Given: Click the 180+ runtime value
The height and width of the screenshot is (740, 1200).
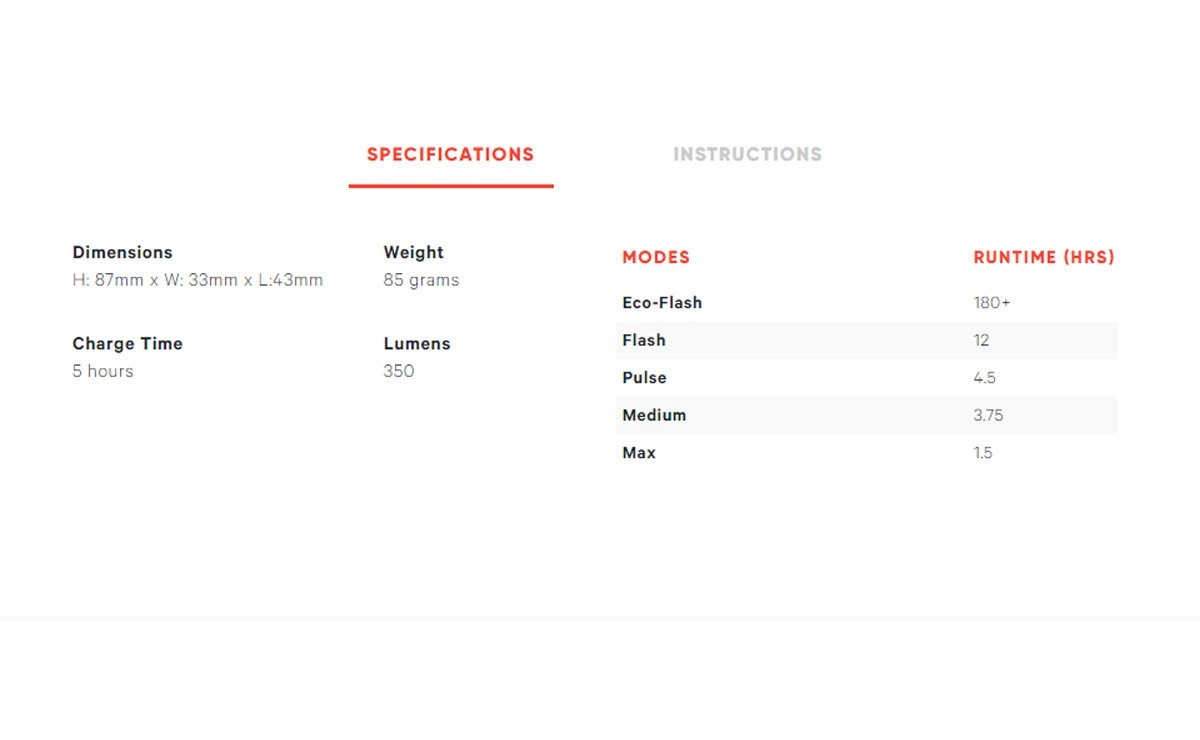Looking at the screenshot, I should point(992,303).
